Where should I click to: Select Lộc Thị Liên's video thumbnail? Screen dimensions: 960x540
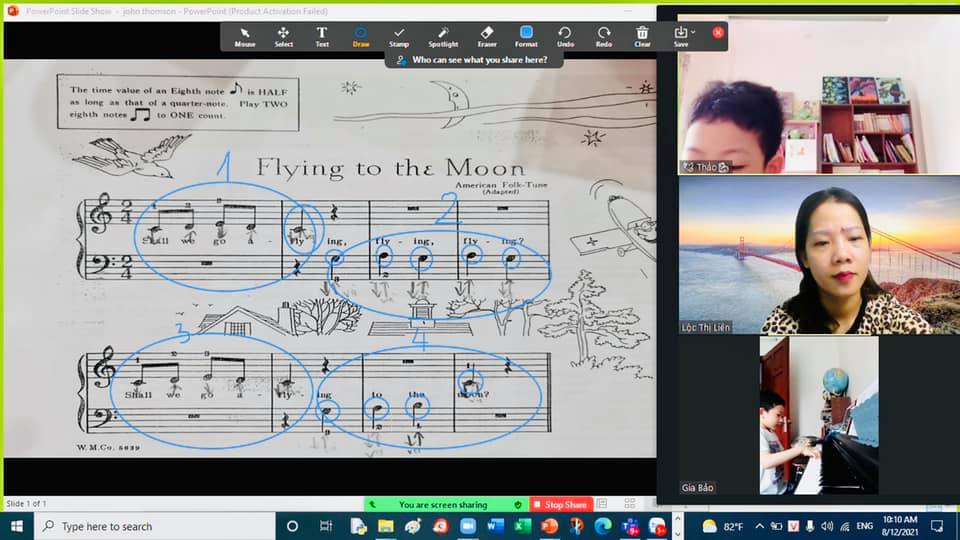[x=819, y=255]
